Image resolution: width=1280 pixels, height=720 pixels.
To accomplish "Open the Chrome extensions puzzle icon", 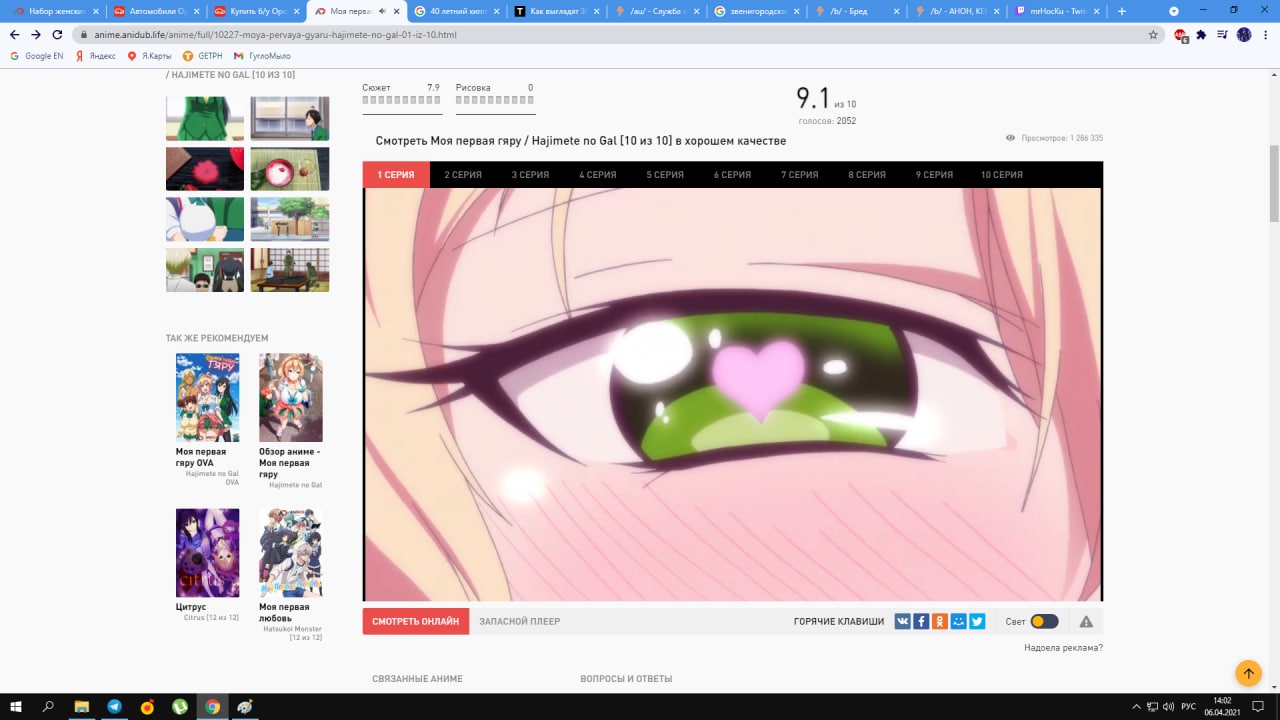I will [1201, 34].
